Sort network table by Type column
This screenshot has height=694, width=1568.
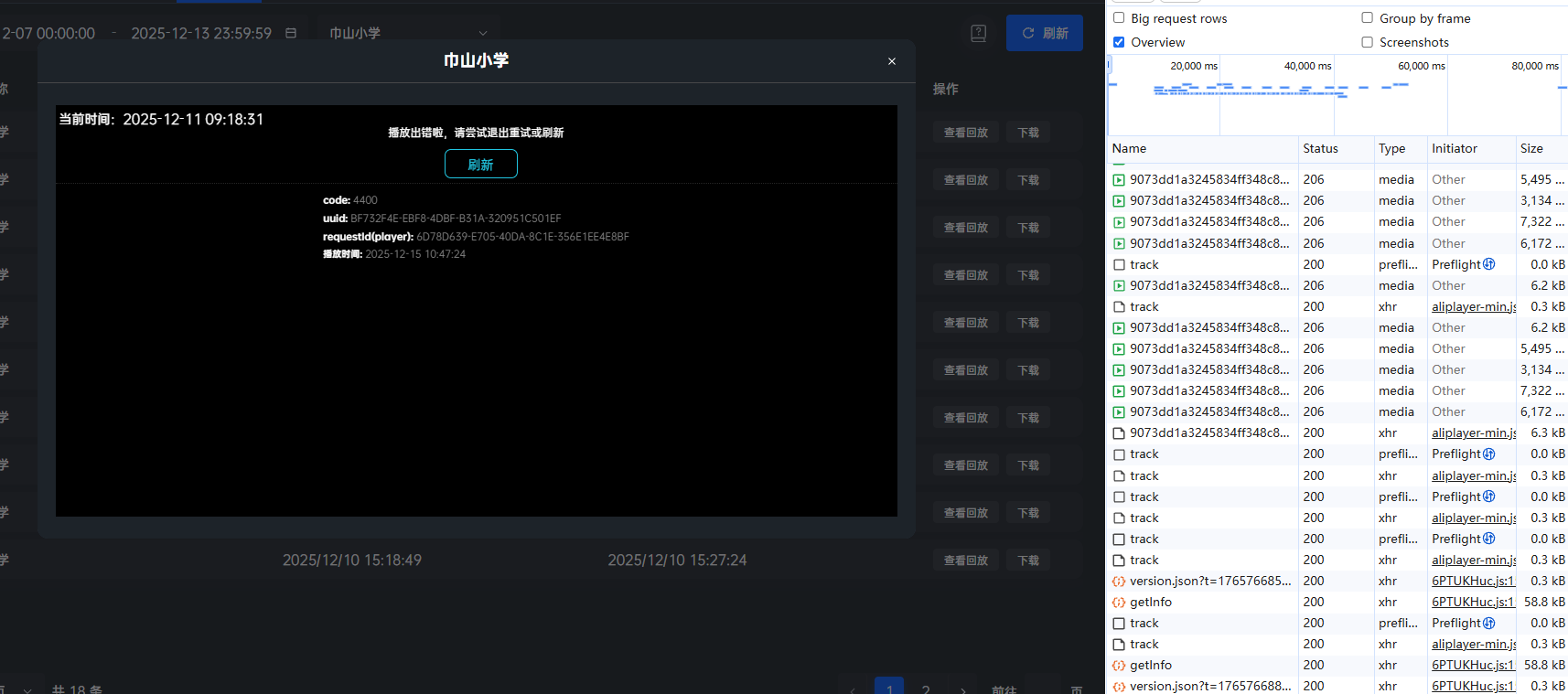point(1401,148)
